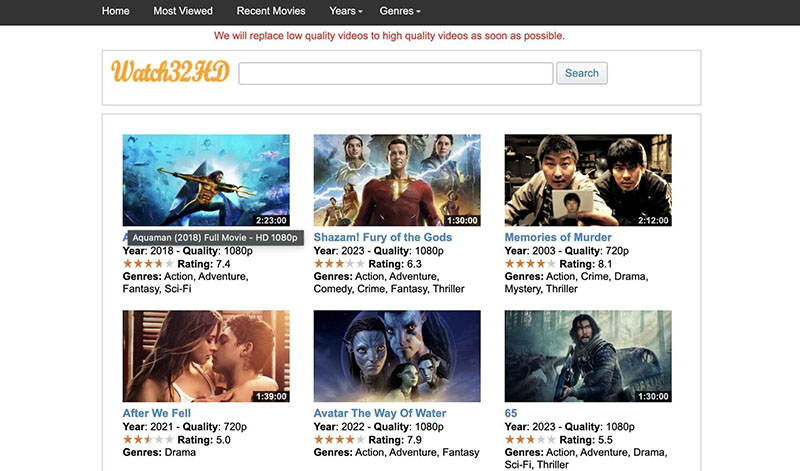
Task: Click the Watch32HD logo
Action: click(170, 72)
